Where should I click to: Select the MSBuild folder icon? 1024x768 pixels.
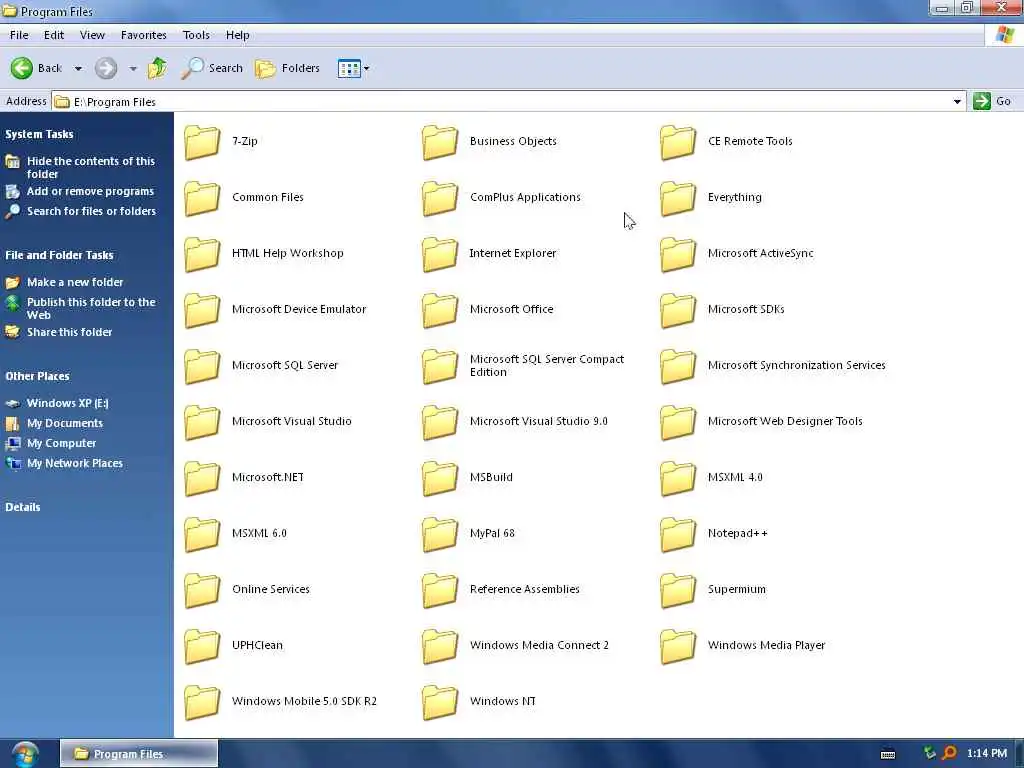click(440, 479)
